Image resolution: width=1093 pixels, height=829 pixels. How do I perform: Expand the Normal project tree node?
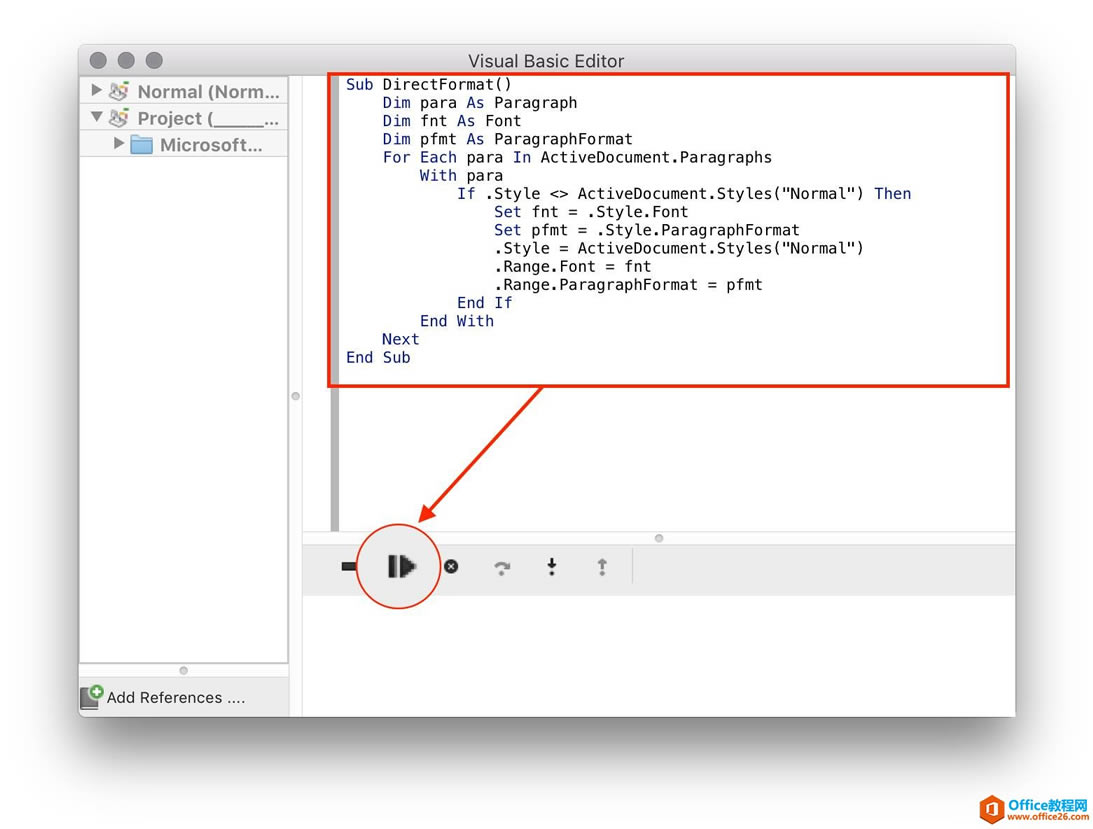coord(97,90)
